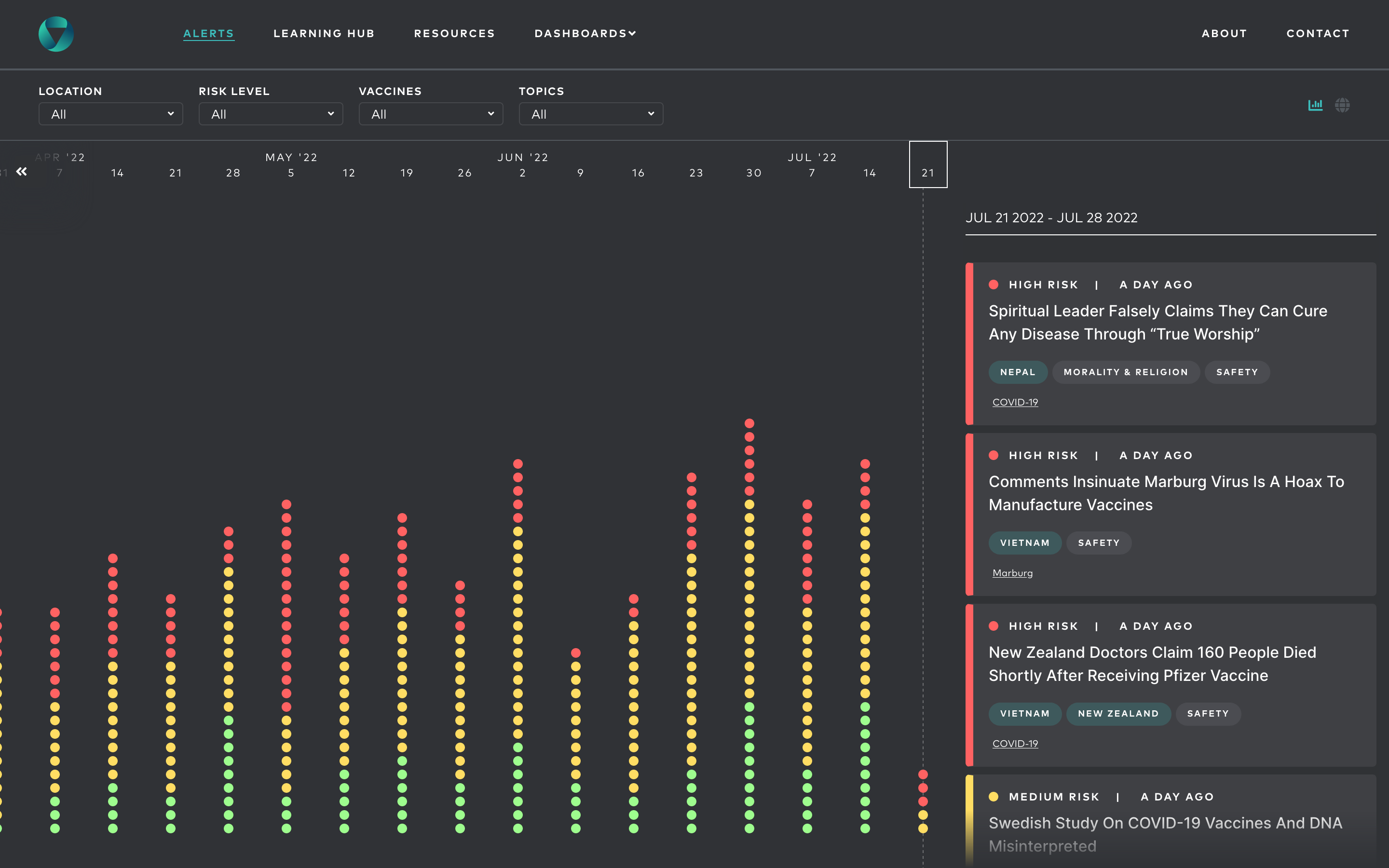1389x868 pixels.
Task: Switch to the LEARNING HUB tab
Action: coord(324,33)
